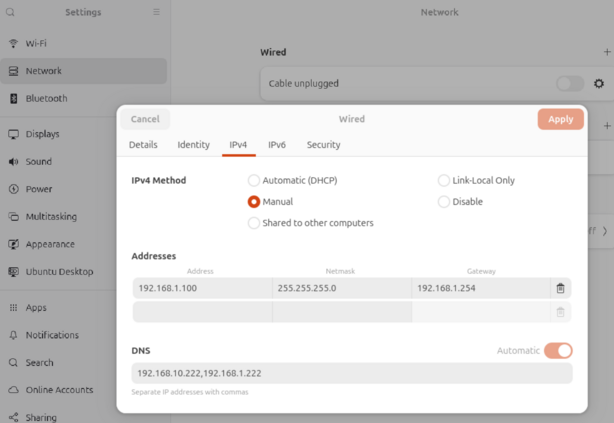Click the Sharing icon in sidebar
The width and height of the screenshot is (614, 423).
(13, 417)
